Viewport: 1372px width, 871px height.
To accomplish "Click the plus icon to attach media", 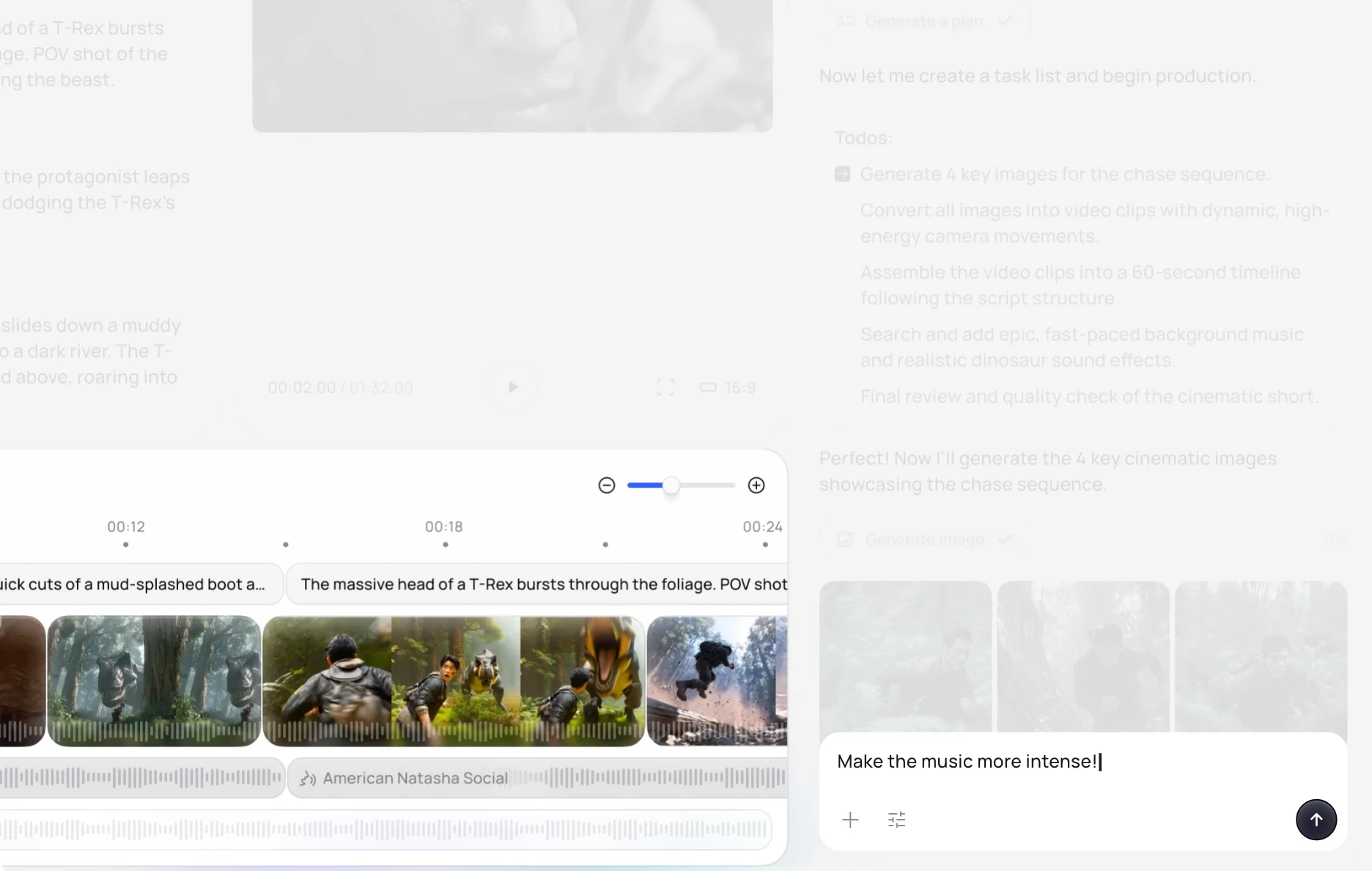I will [850, 820].
